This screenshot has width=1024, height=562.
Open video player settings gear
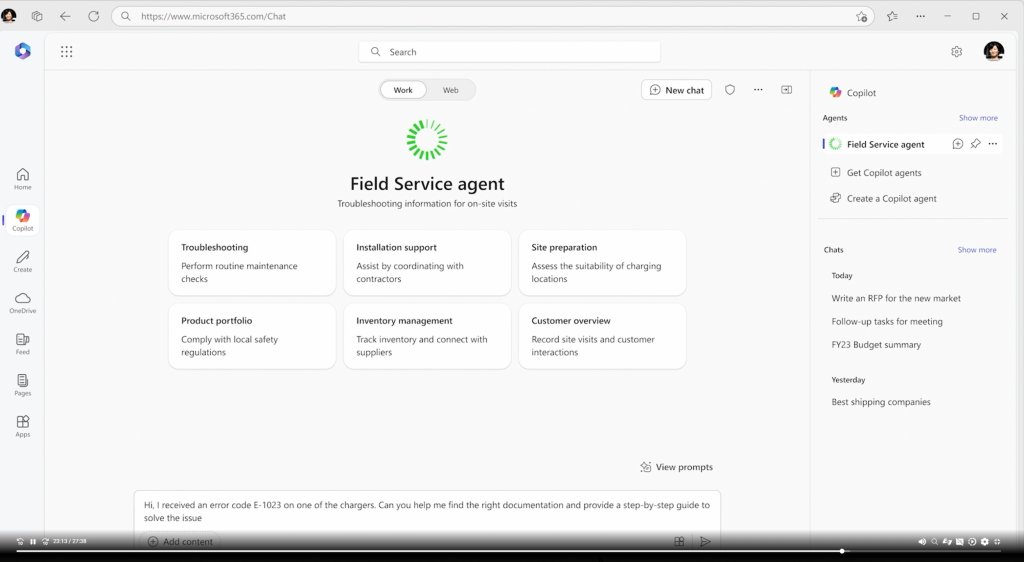click(985, 541)
